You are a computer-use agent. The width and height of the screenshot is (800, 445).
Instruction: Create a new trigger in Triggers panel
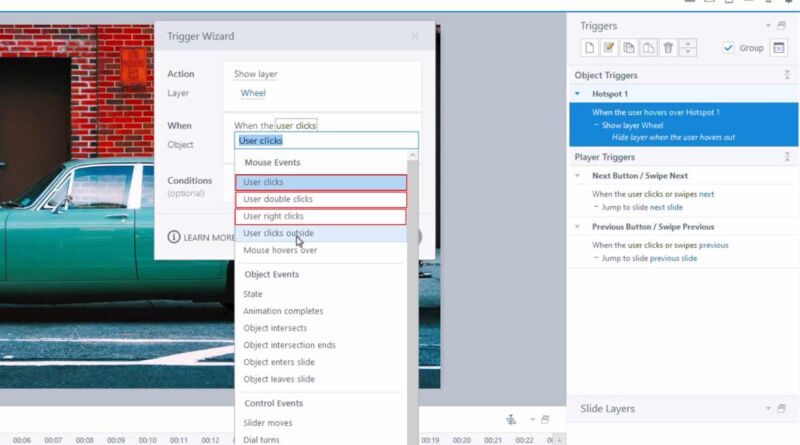coord(590,48)
